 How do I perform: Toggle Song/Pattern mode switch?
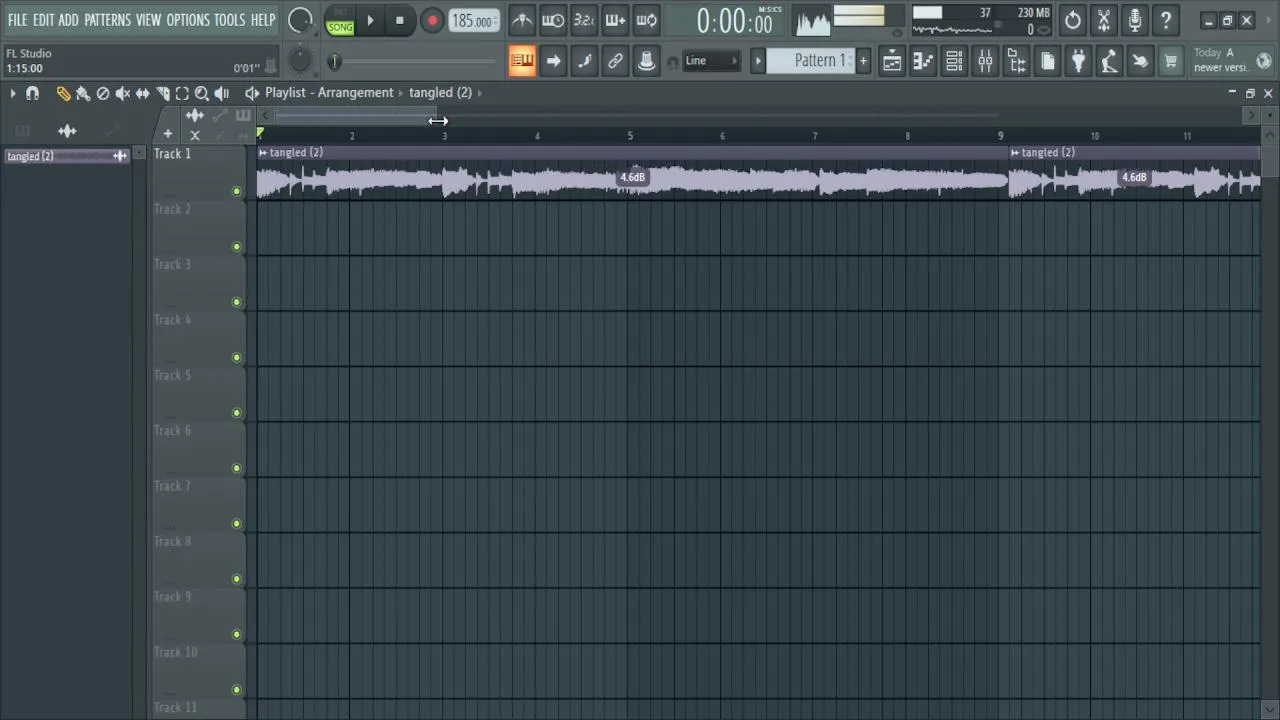340,20
